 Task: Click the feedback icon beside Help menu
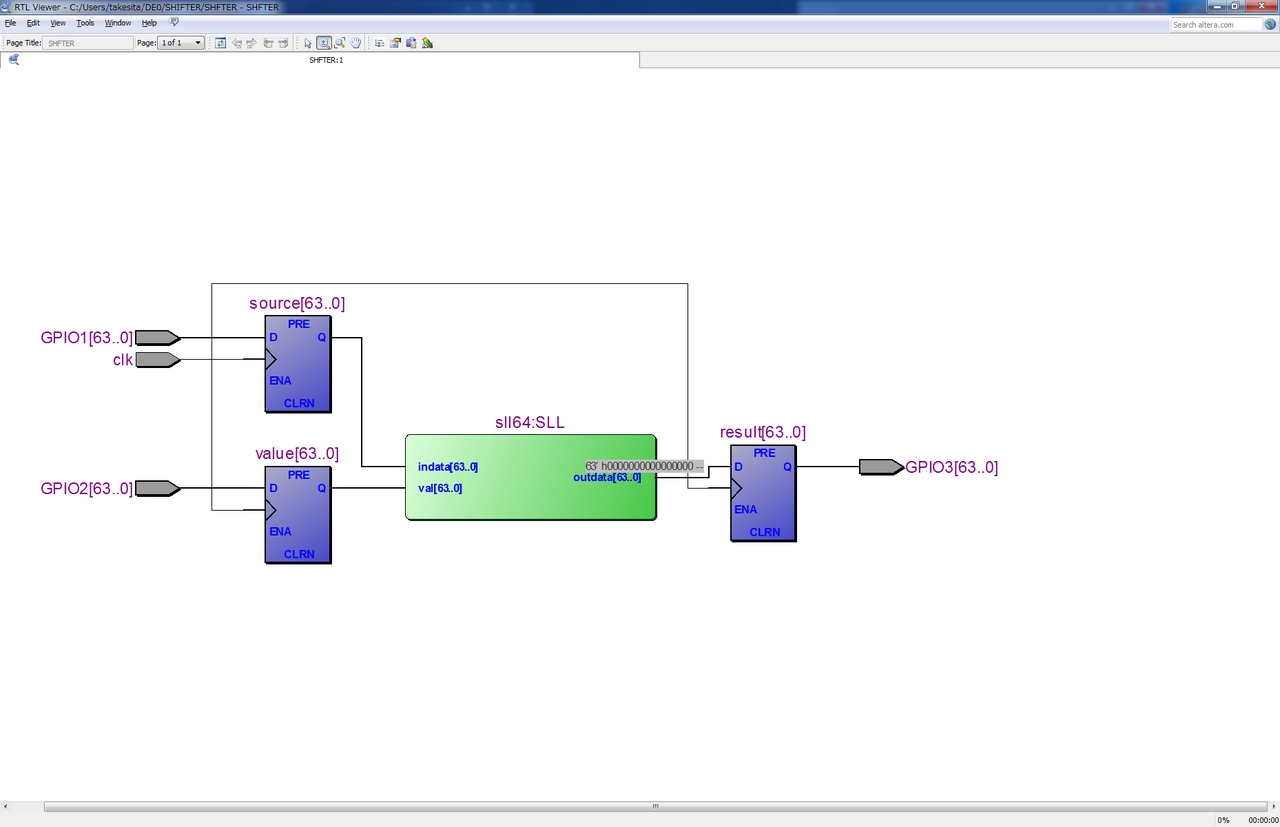tap(174, 22)
